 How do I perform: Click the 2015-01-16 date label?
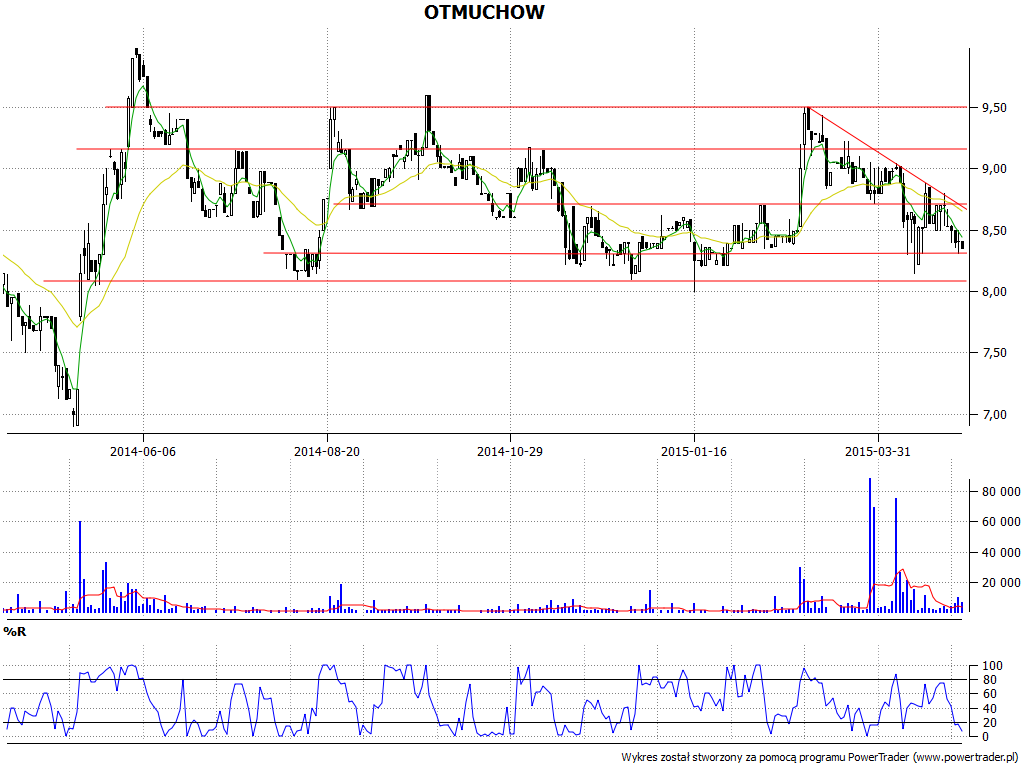694,451
